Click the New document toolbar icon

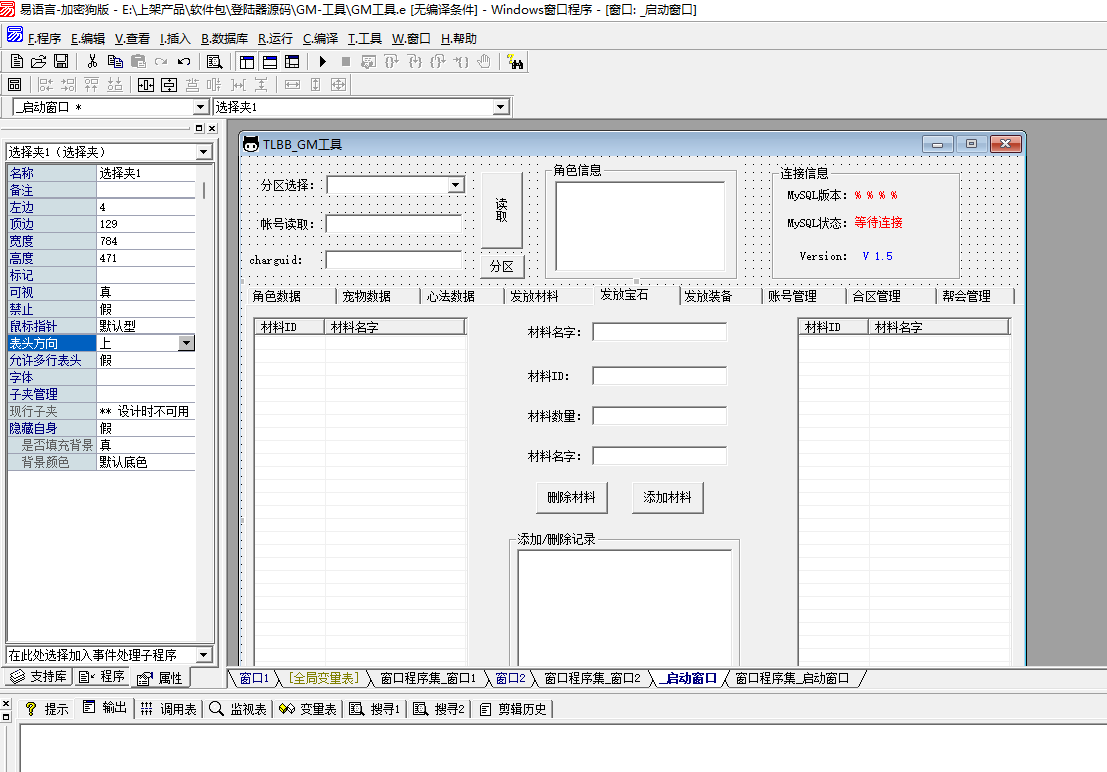pos(17,62)
